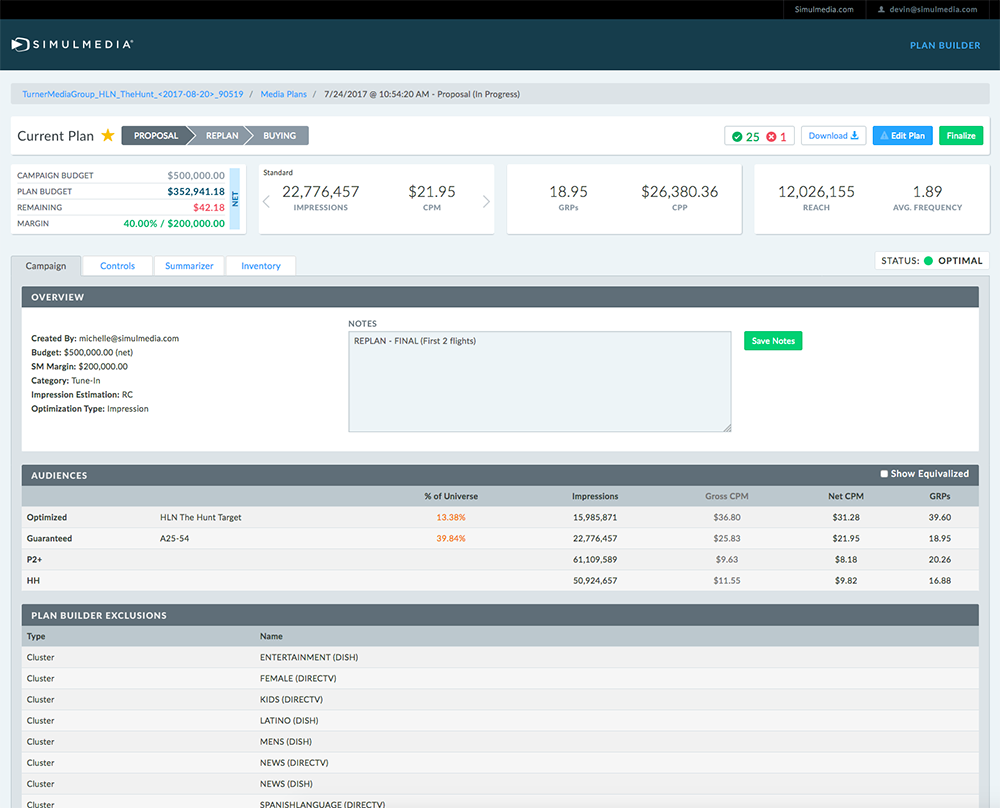
Task: Click the red error count 1
Action: (x=776, y=136)
